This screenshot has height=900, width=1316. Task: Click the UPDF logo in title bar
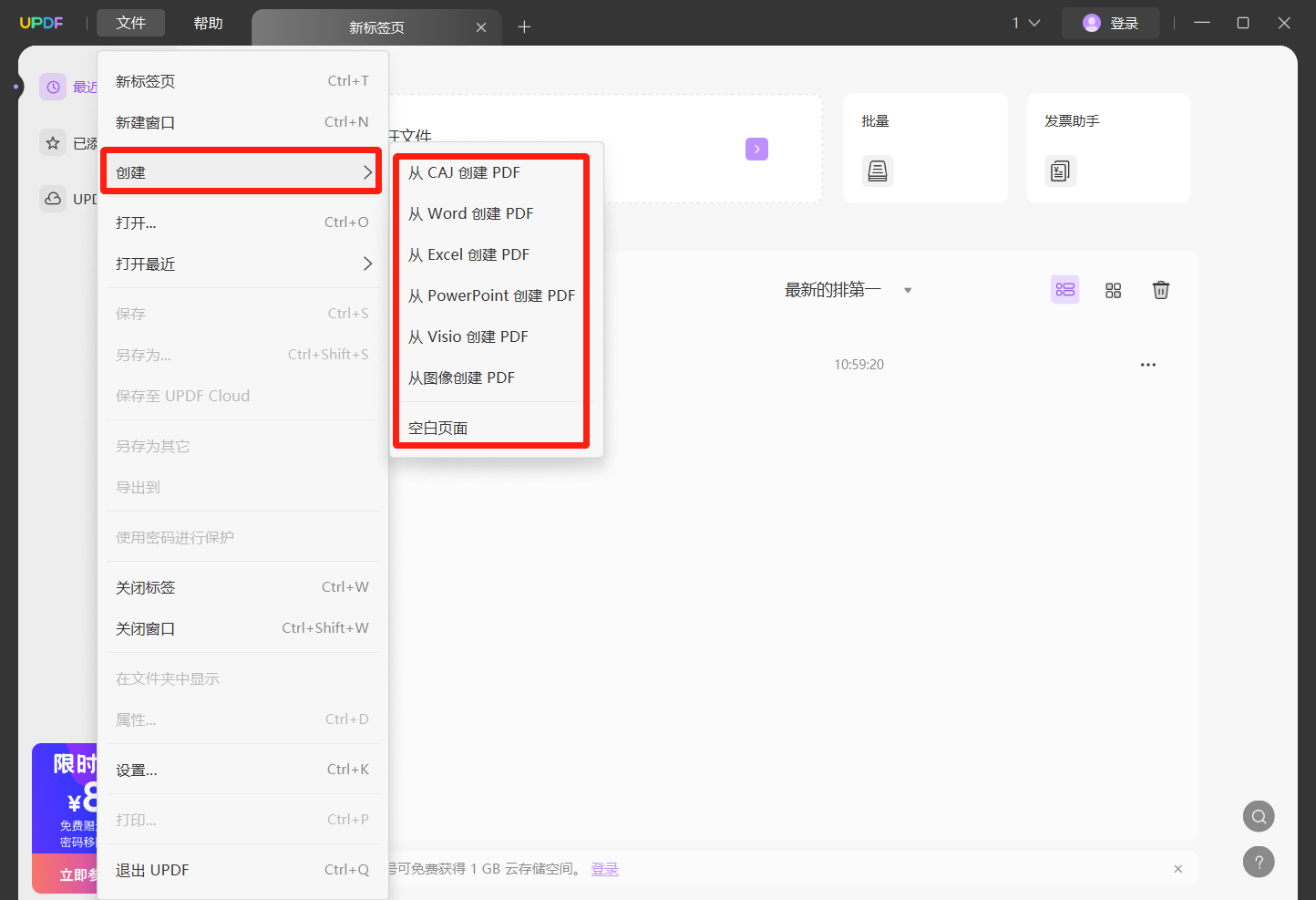point(42,23)
